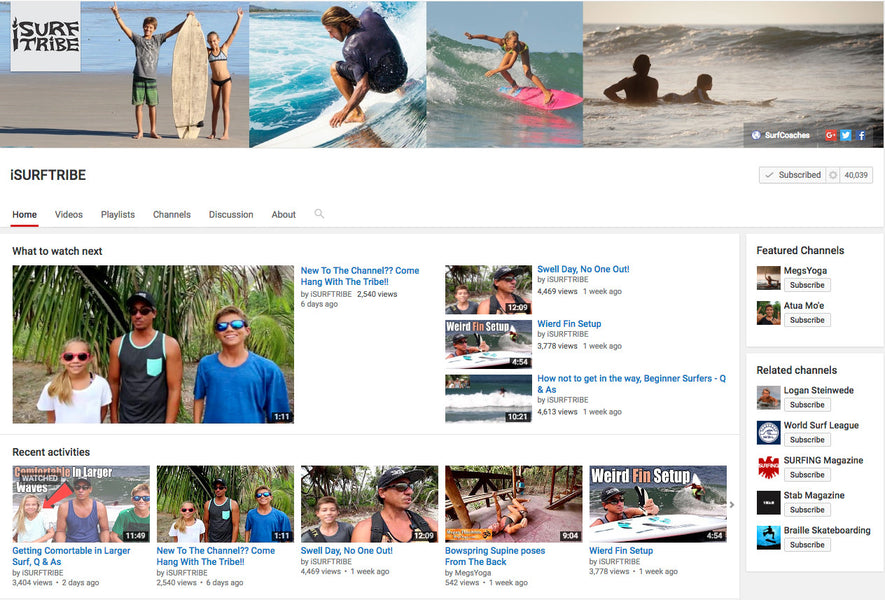Viewport: 885px width, 600px height.
Task: Open 'Wierd Fin Setup' title in recent activities
Action: (621, 550)
